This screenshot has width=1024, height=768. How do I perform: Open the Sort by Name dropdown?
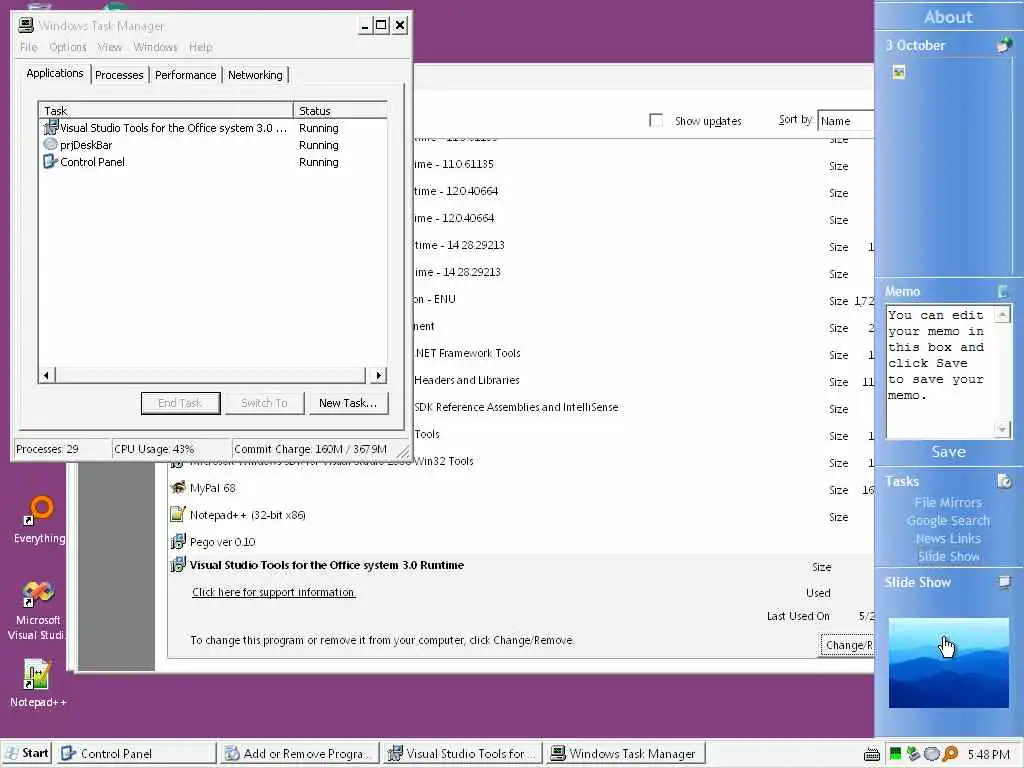click(x=846, y=121)
